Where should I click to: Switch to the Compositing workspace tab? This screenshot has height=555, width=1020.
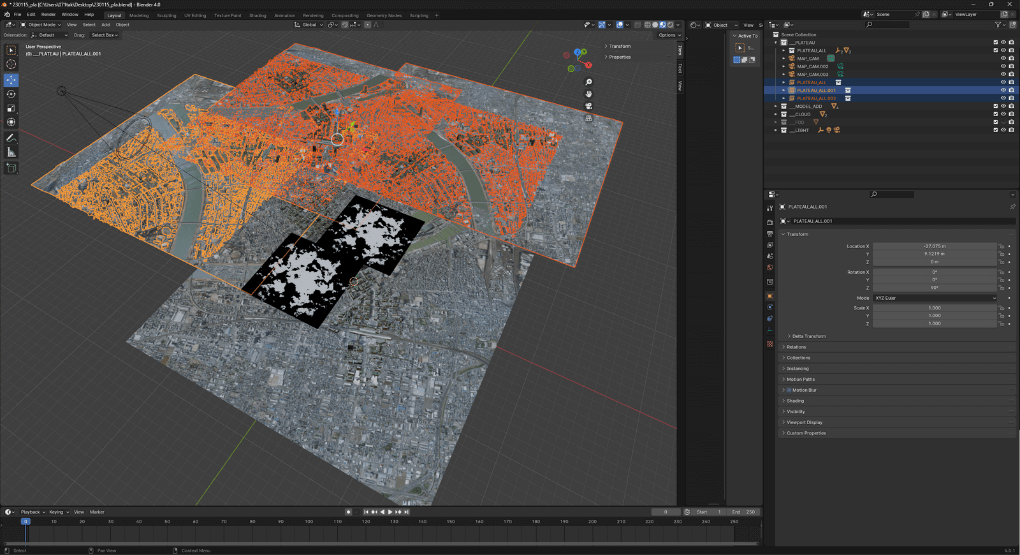point(345,15)
